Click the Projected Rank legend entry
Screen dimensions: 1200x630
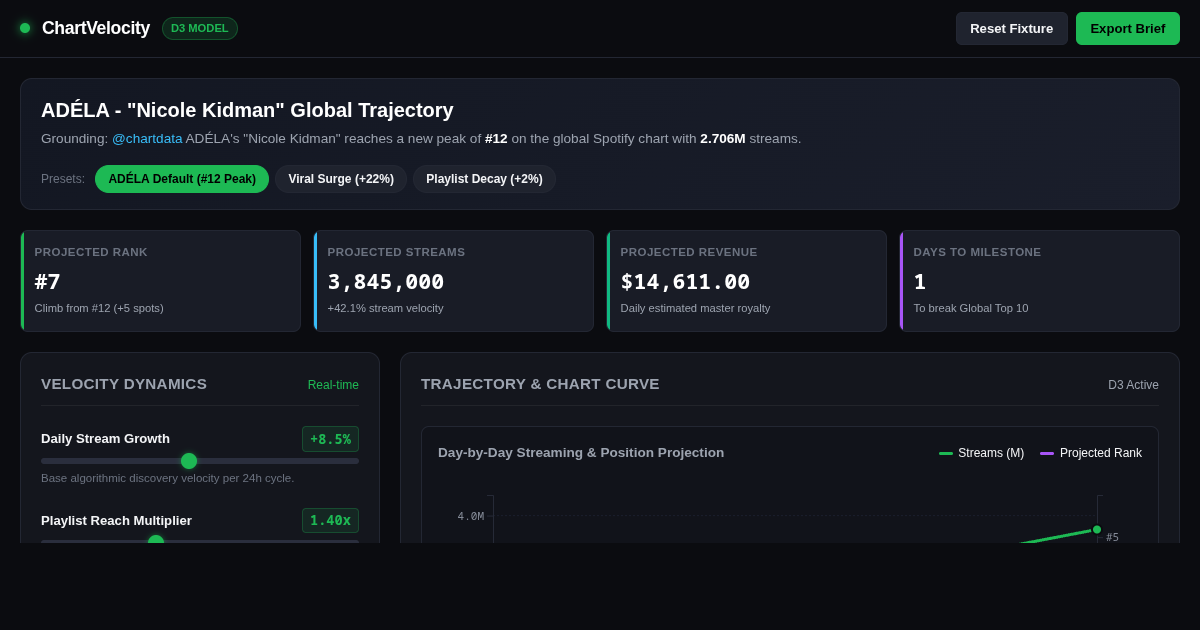click(1091, 453)
